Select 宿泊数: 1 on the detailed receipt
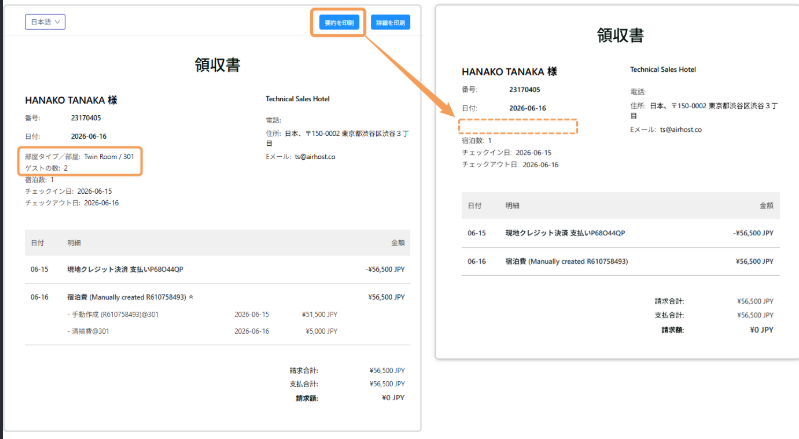Screen dimensions: 799x439 (x=40, y=180)
